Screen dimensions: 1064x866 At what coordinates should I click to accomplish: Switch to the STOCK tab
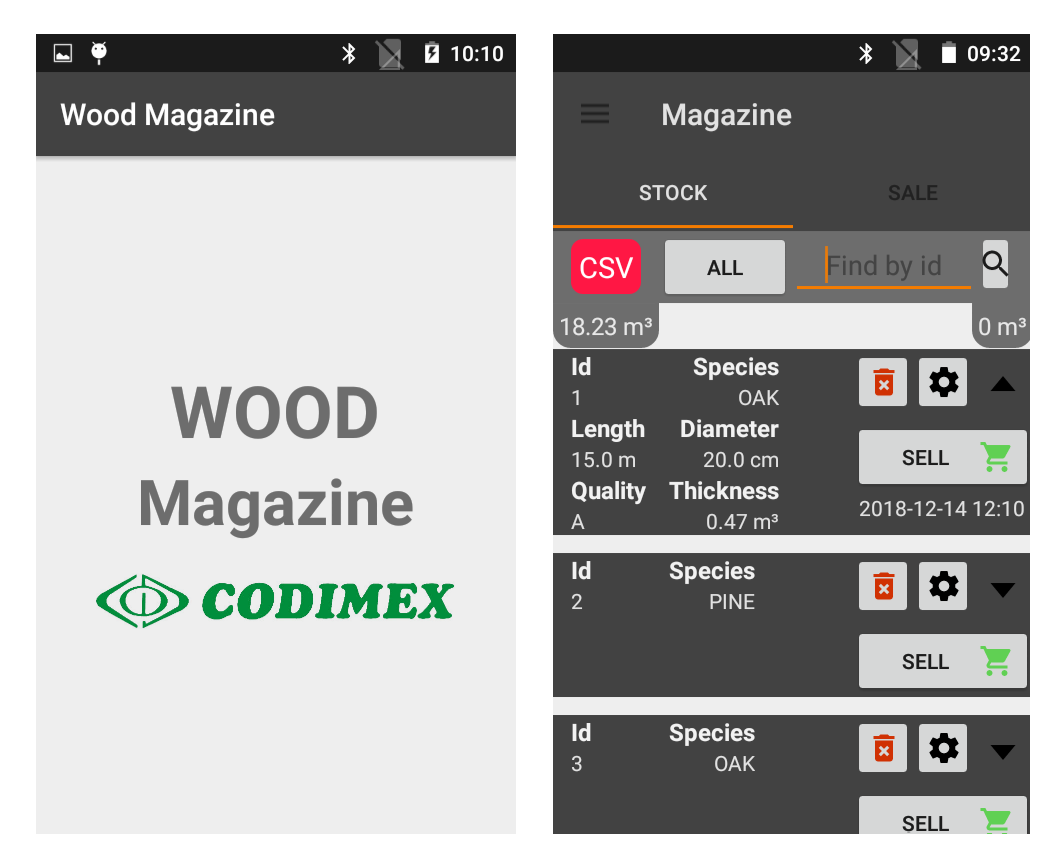coord(673,193)
